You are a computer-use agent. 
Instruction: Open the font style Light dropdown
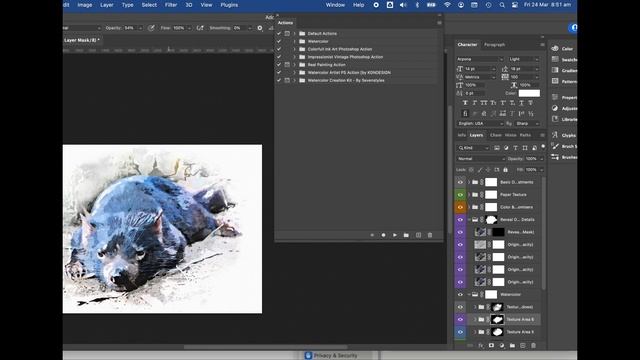(x=524, y=59)
